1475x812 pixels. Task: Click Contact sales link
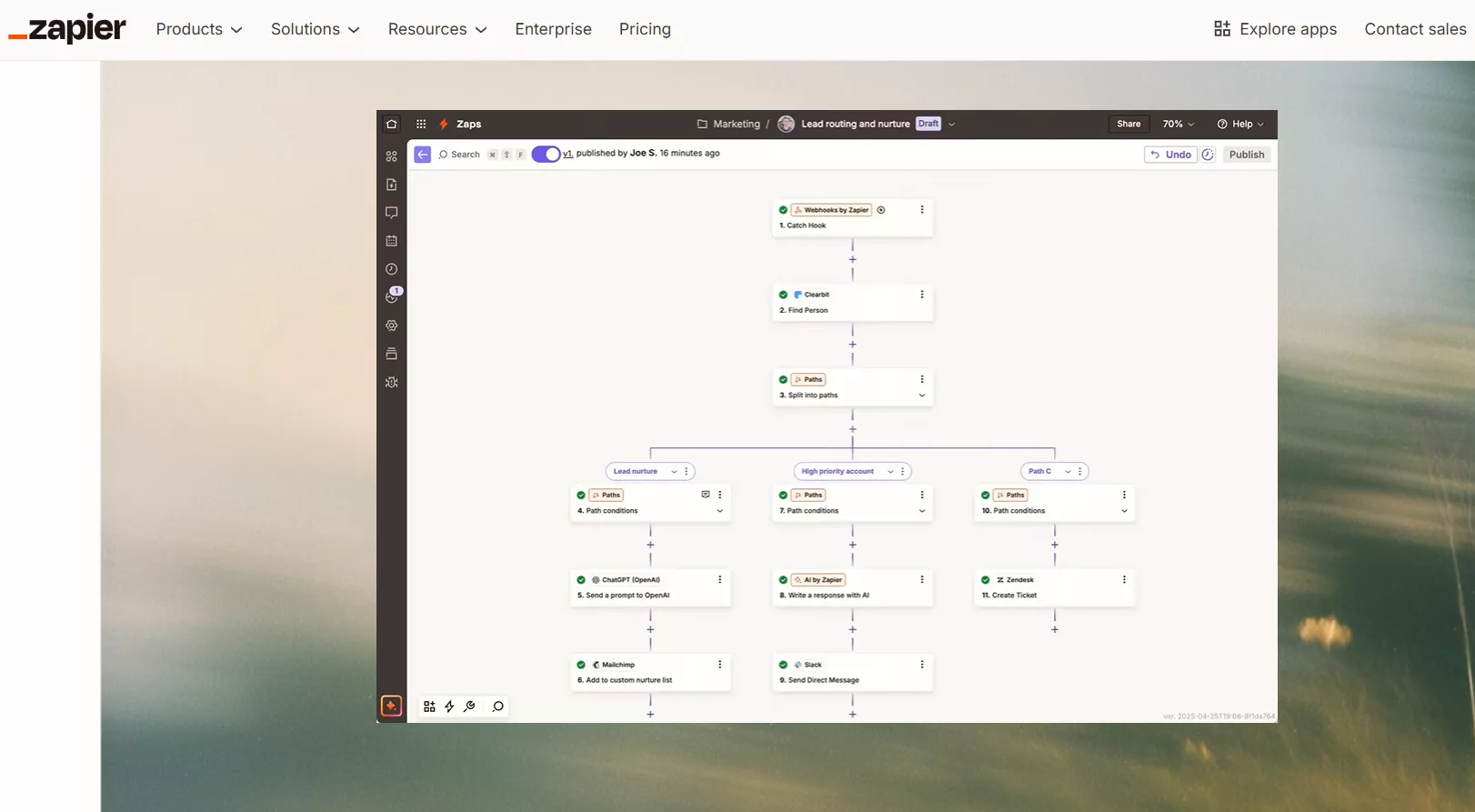[1415, 29]
